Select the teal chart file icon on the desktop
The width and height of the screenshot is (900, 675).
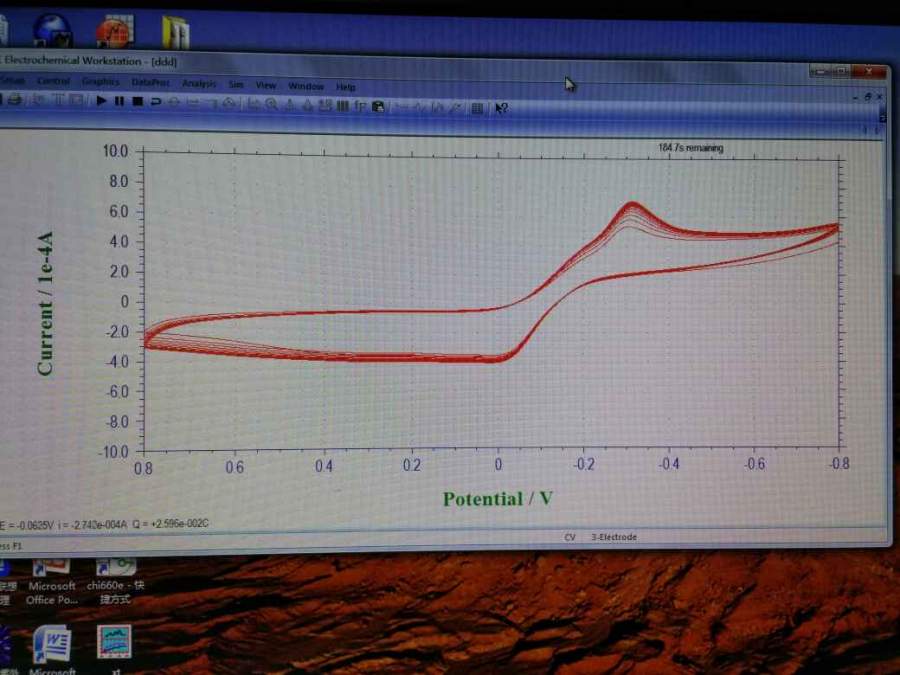[114, 642]
